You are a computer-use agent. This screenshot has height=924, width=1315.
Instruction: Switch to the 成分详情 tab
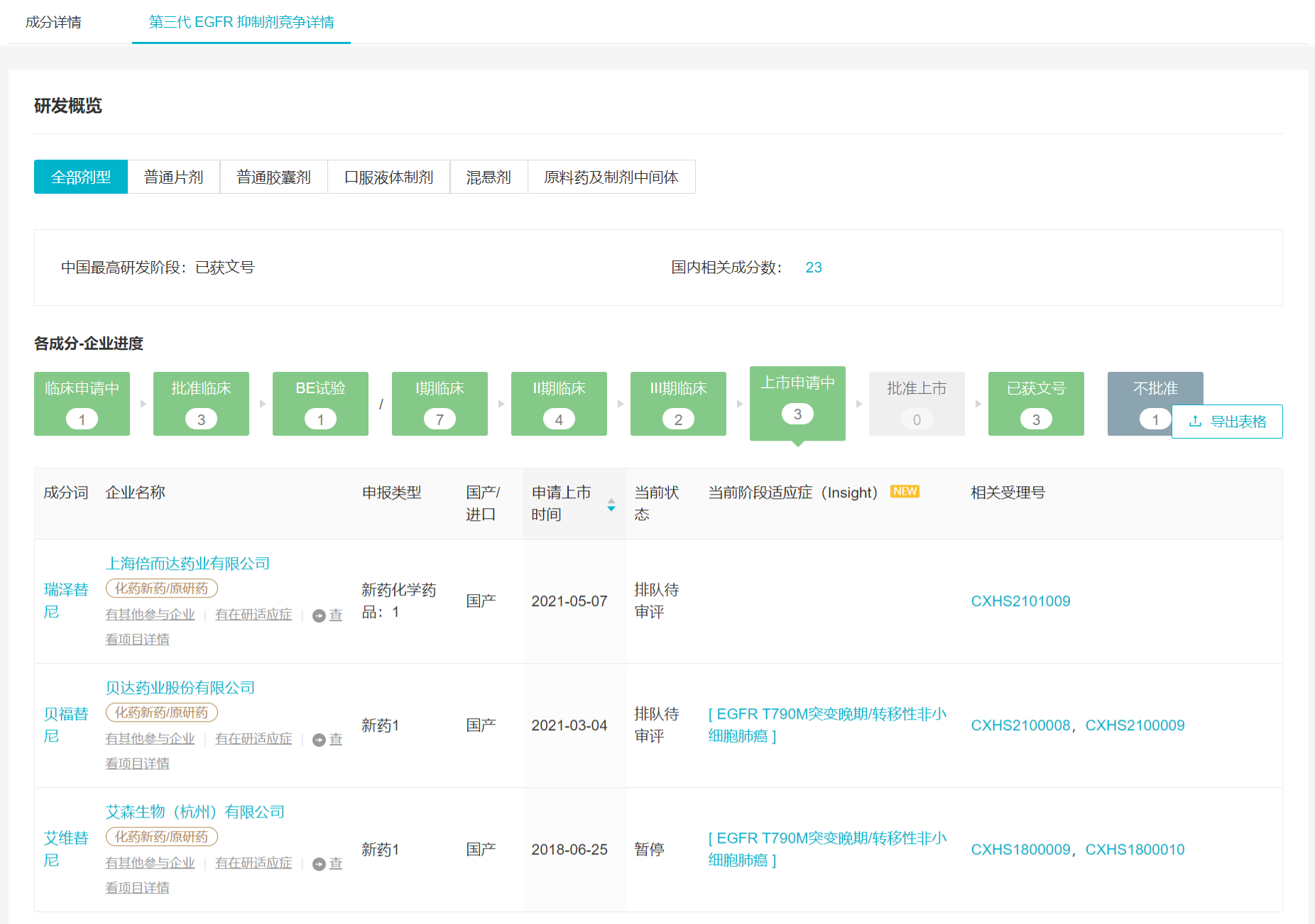[x=53, y=22]
